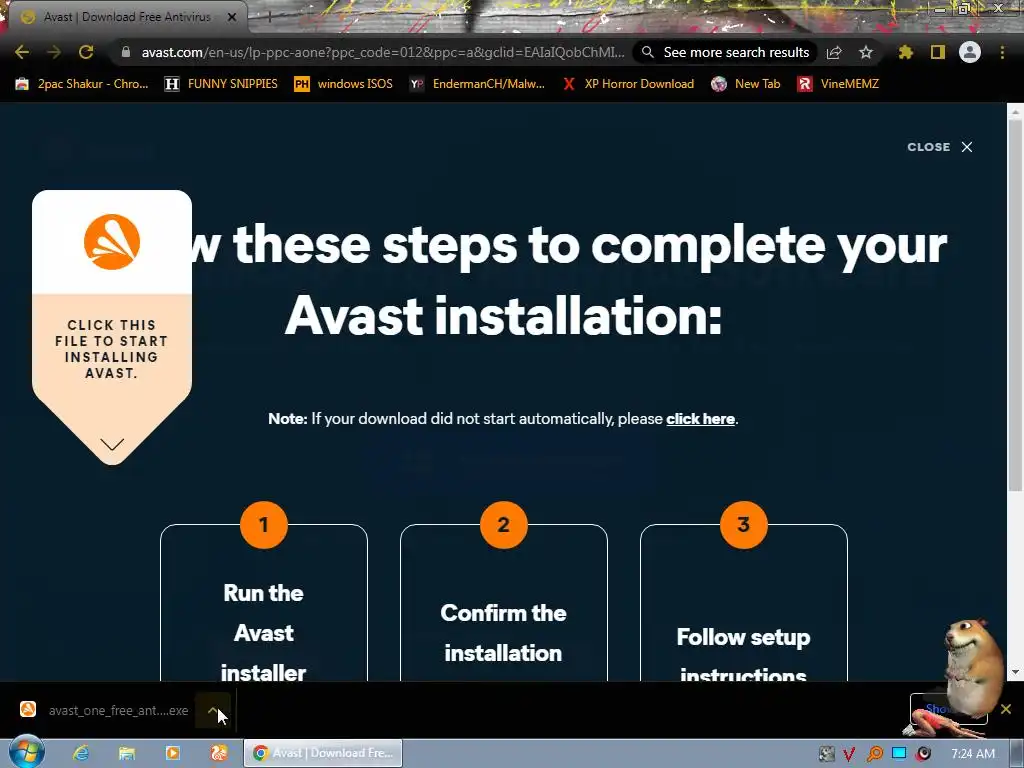Open FUNNY SNIPPIES bookmark
This screenshot has width=1024, height=768.
(221, 84)
